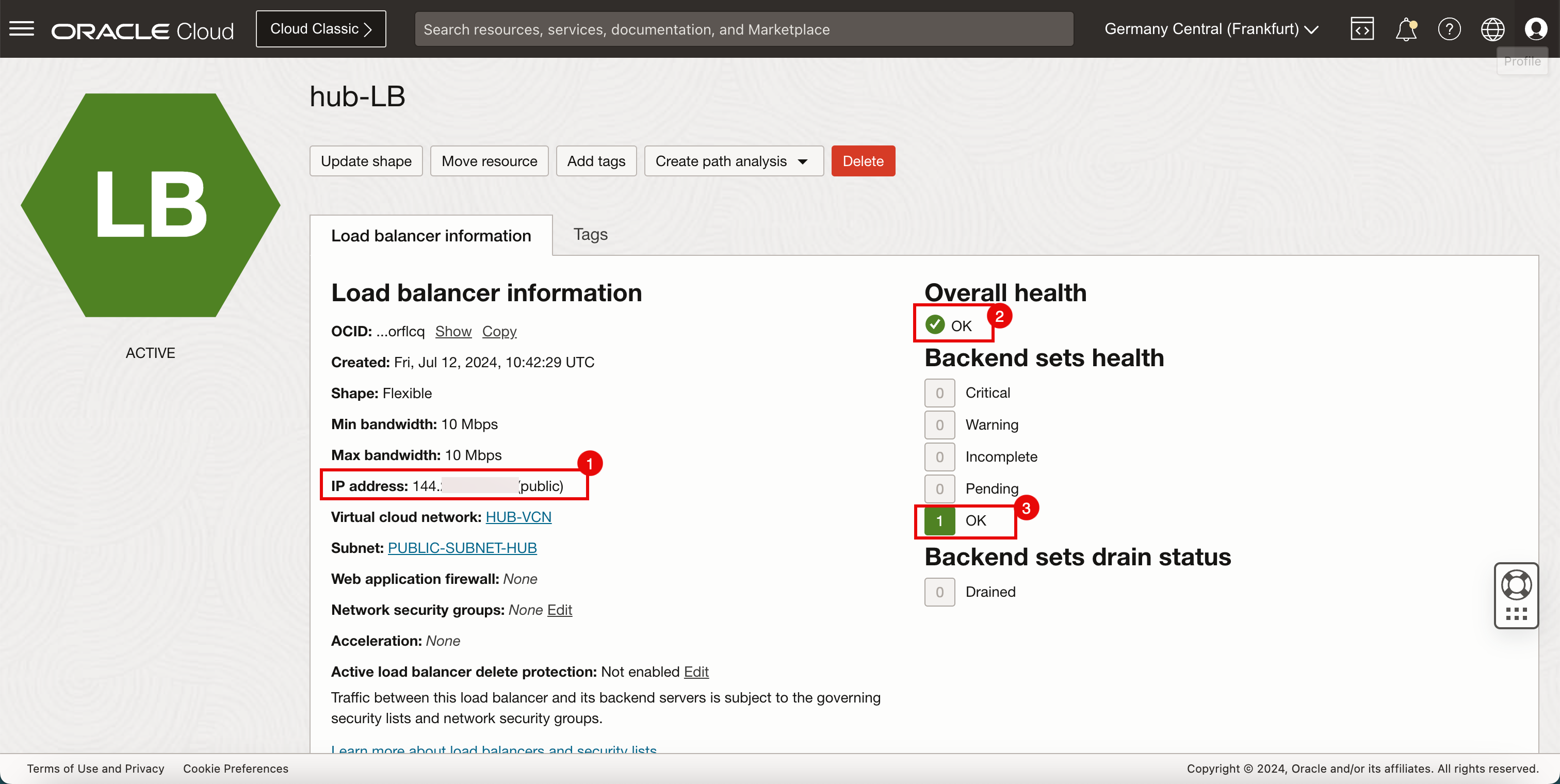Viewport: 1560px width, 784px height.
Task: Open the Cloud Classic switcher
Action: click(320, 29)
